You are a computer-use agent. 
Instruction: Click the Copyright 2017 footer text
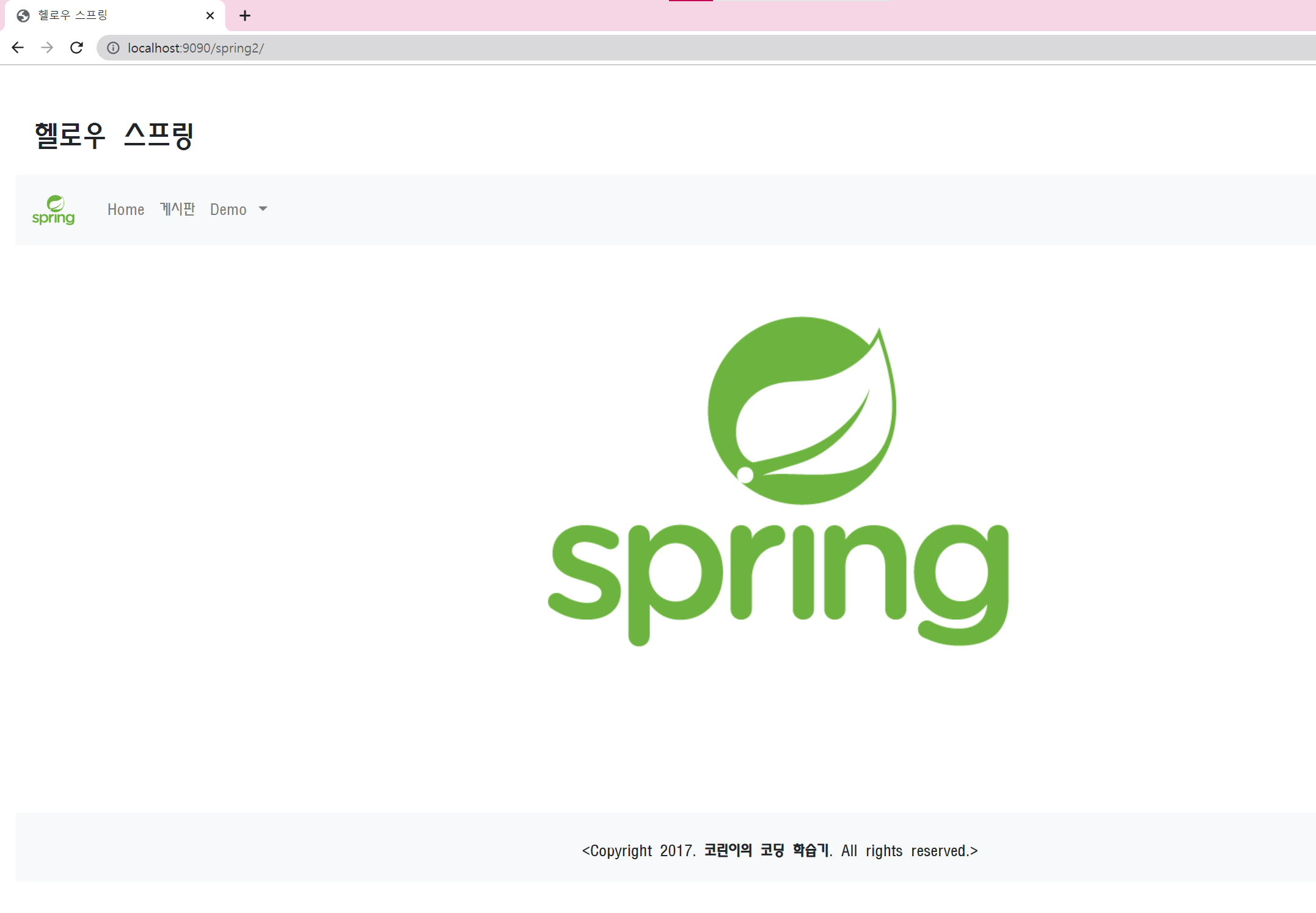point(638,851)
